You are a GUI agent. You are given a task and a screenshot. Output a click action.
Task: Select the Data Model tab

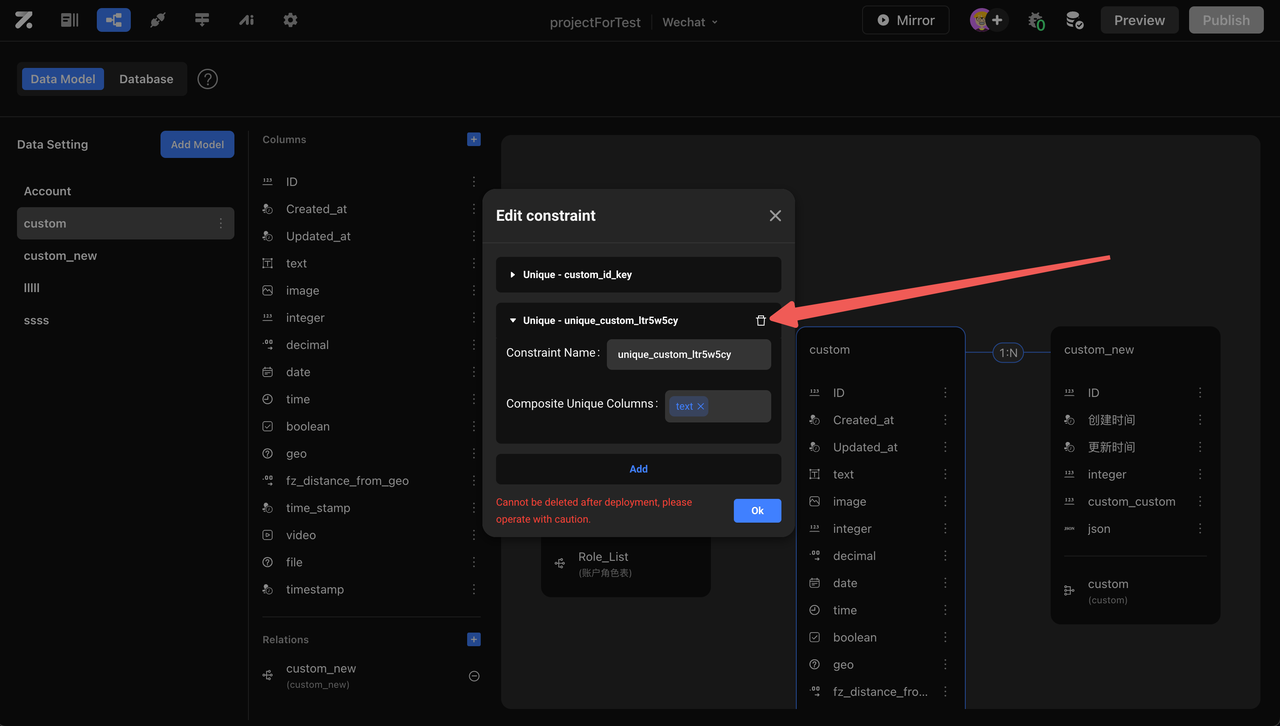(x=63, y=79)
